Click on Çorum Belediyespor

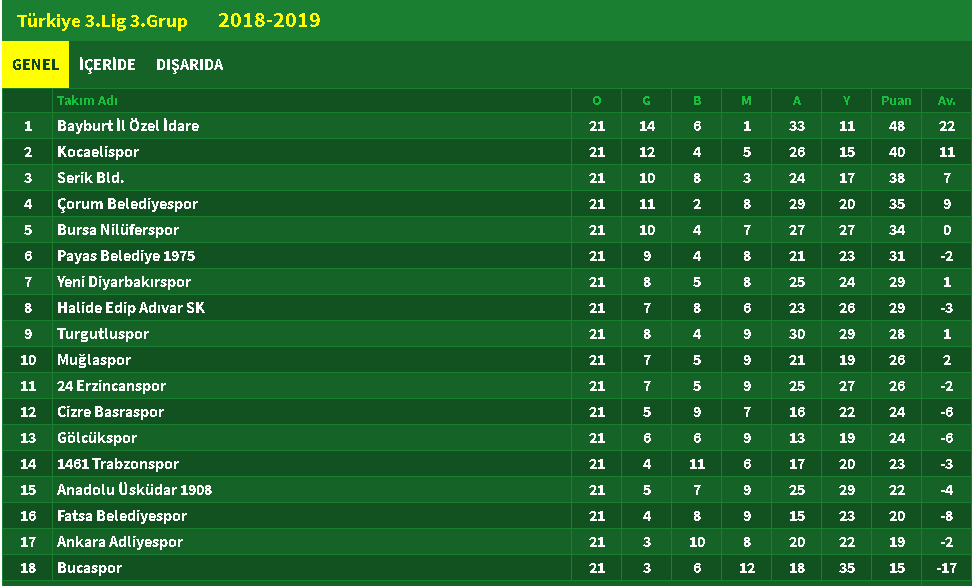(127, 204)
